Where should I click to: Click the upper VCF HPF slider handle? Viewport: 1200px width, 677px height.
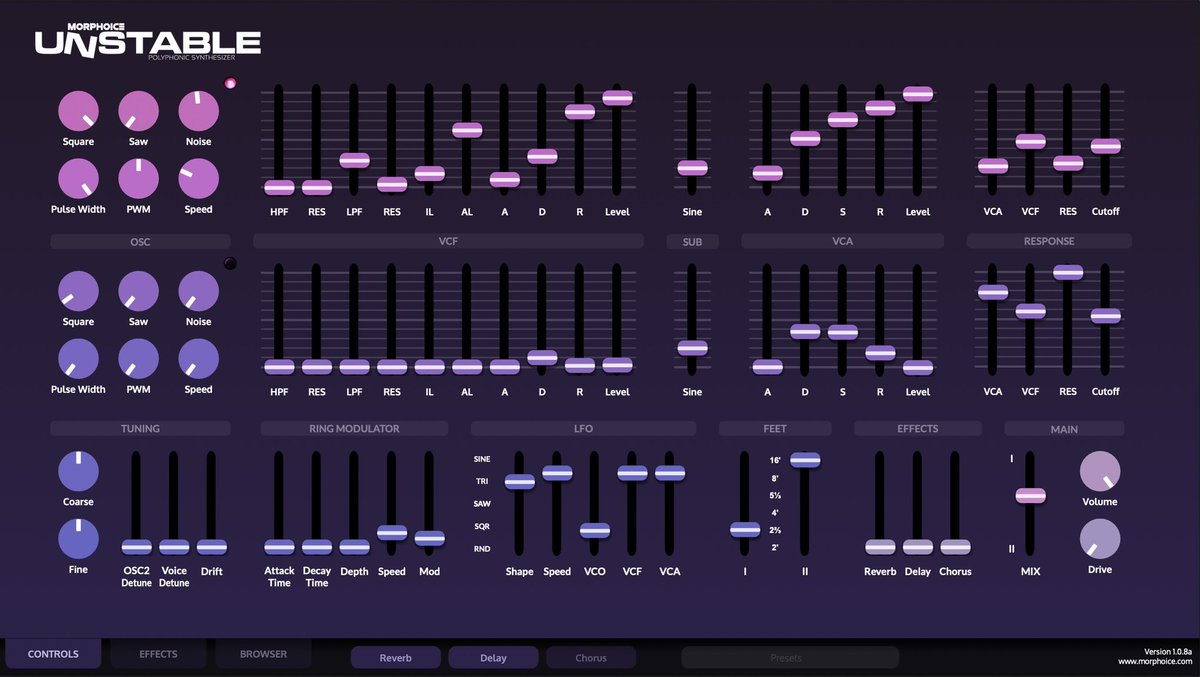[279, 187]
